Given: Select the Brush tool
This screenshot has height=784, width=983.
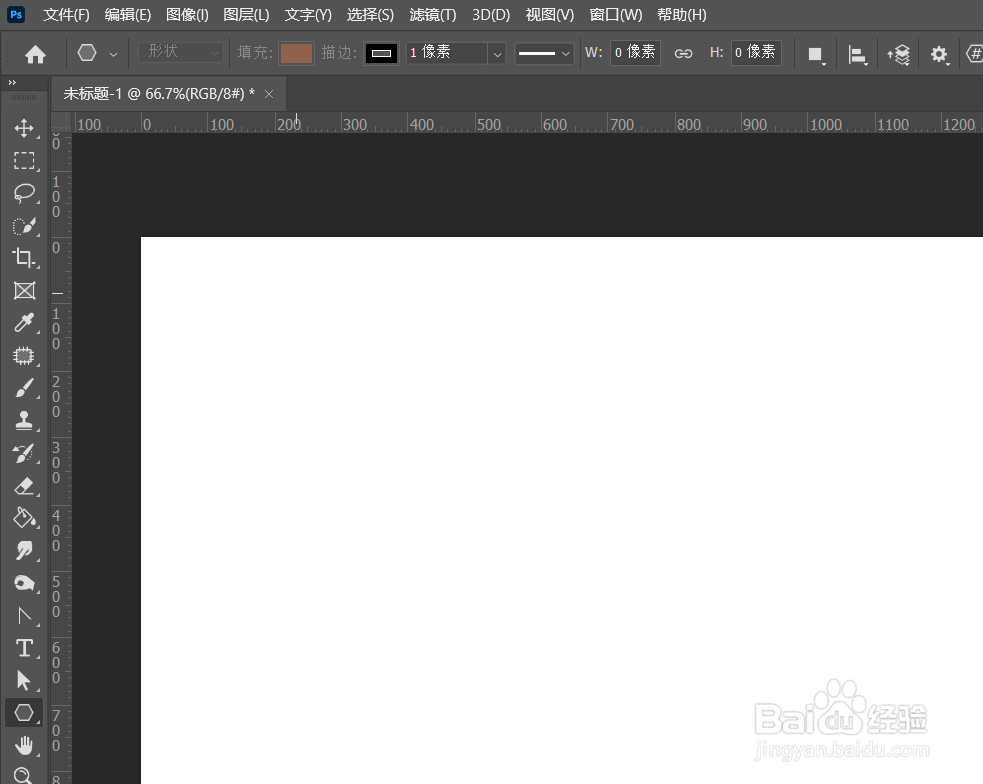Looking at the screenshot, I should point(24,388).
